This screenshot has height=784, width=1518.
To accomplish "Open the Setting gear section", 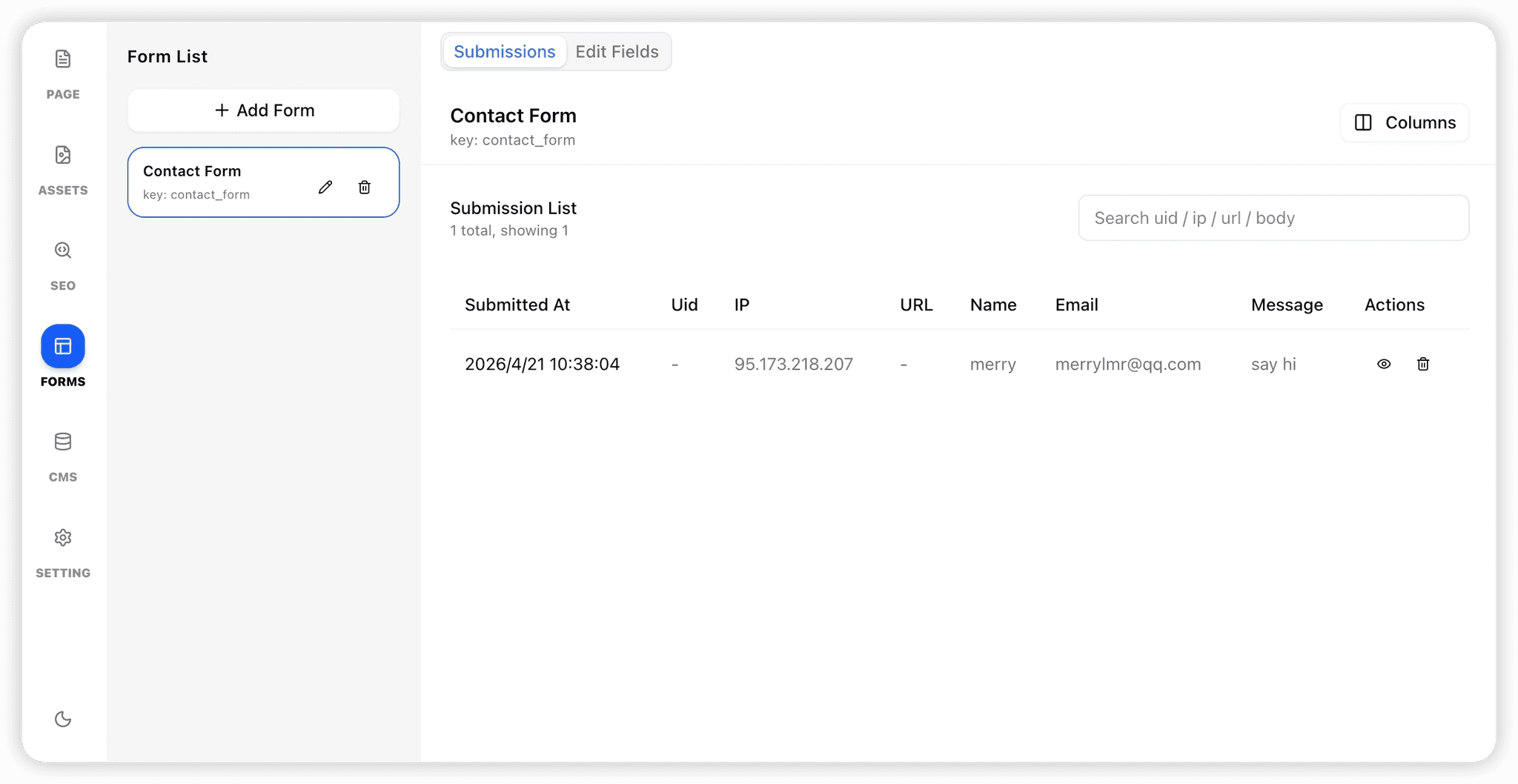I will tap(63, 552).
